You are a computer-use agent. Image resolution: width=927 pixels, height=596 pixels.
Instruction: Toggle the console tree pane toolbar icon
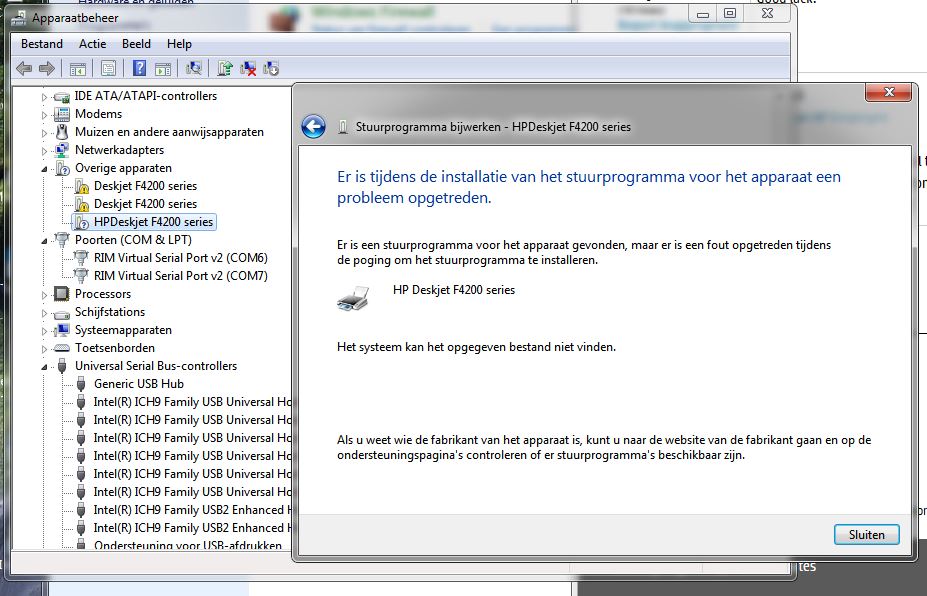[x=77, y=69]
